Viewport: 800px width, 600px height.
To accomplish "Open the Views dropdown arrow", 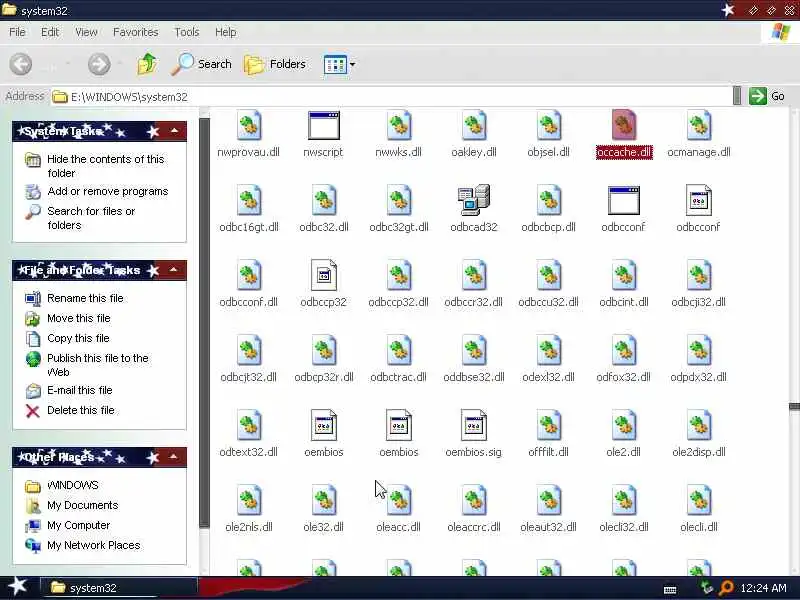I will click(352, 65).
